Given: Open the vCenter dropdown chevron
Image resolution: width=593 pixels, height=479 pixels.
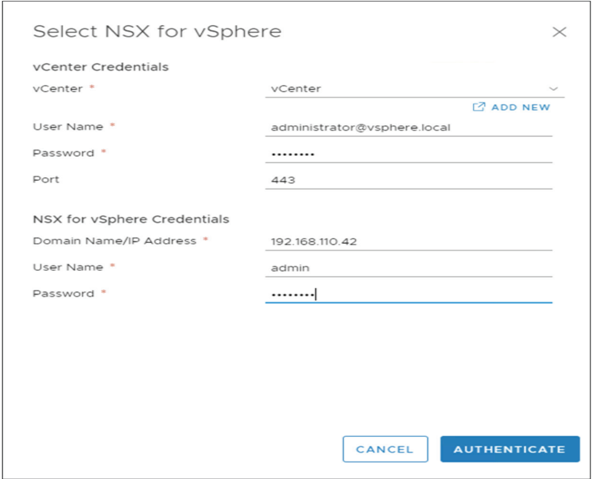Looking at the screenshot, I should [553, 89].
